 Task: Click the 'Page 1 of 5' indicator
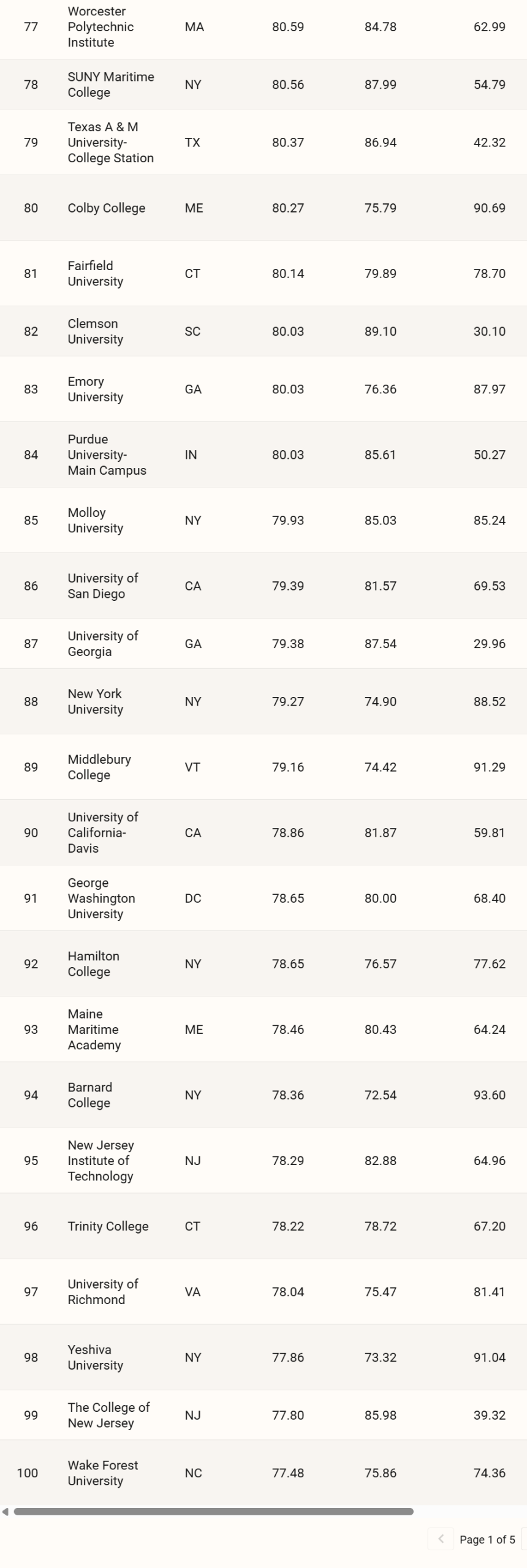click(487, 1539)
